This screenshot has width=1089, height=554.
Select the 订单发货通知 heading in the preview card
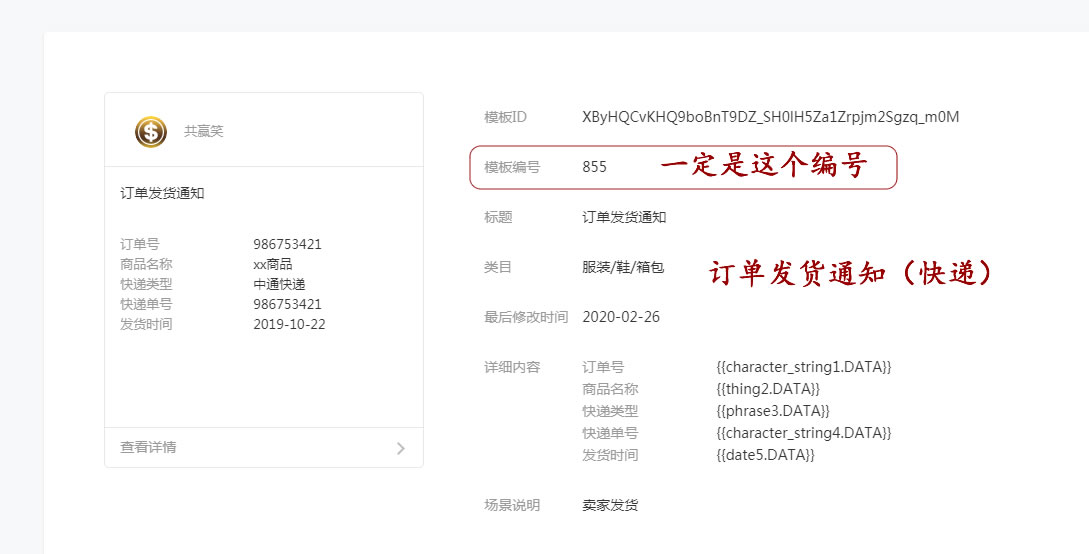(162, 193)
